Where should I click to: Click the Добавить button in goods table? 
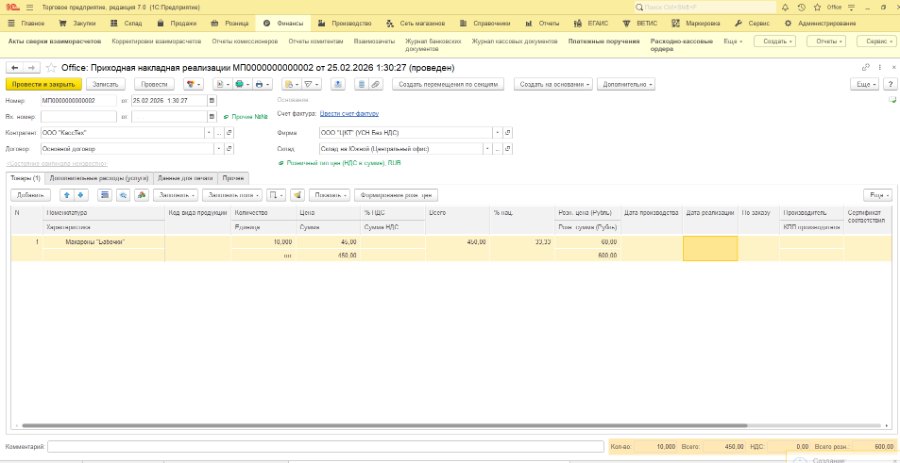tap(30, 195)
